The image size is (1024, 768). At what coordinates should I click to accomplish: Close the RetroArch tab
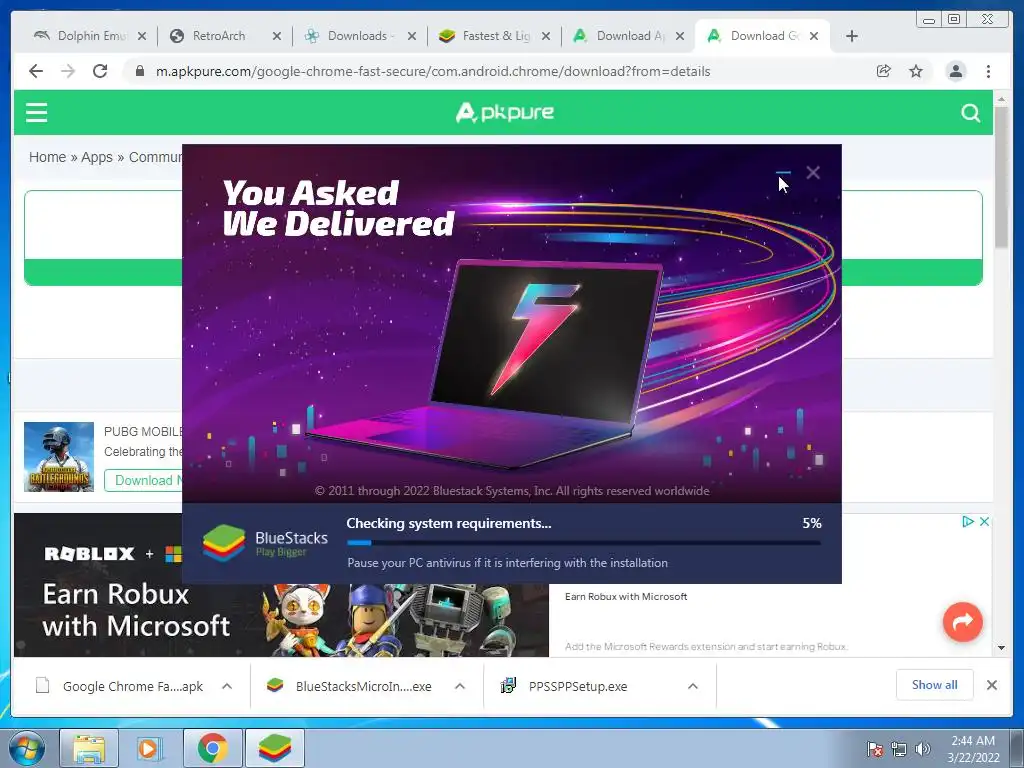(x=277, y=36)
